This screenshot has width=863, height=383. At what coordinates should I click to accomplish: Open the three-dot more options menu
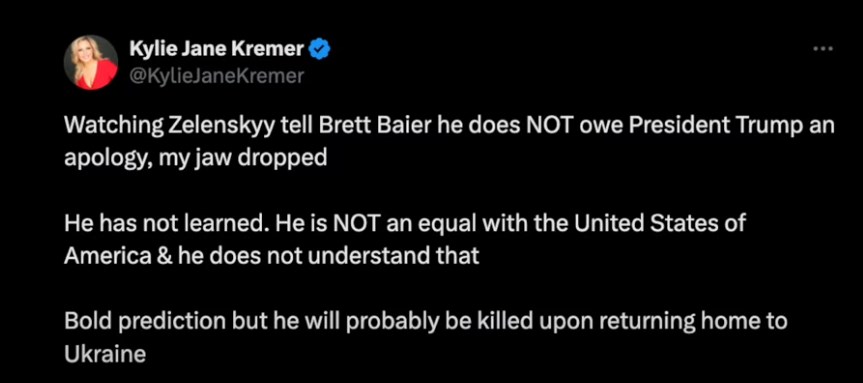824,49
